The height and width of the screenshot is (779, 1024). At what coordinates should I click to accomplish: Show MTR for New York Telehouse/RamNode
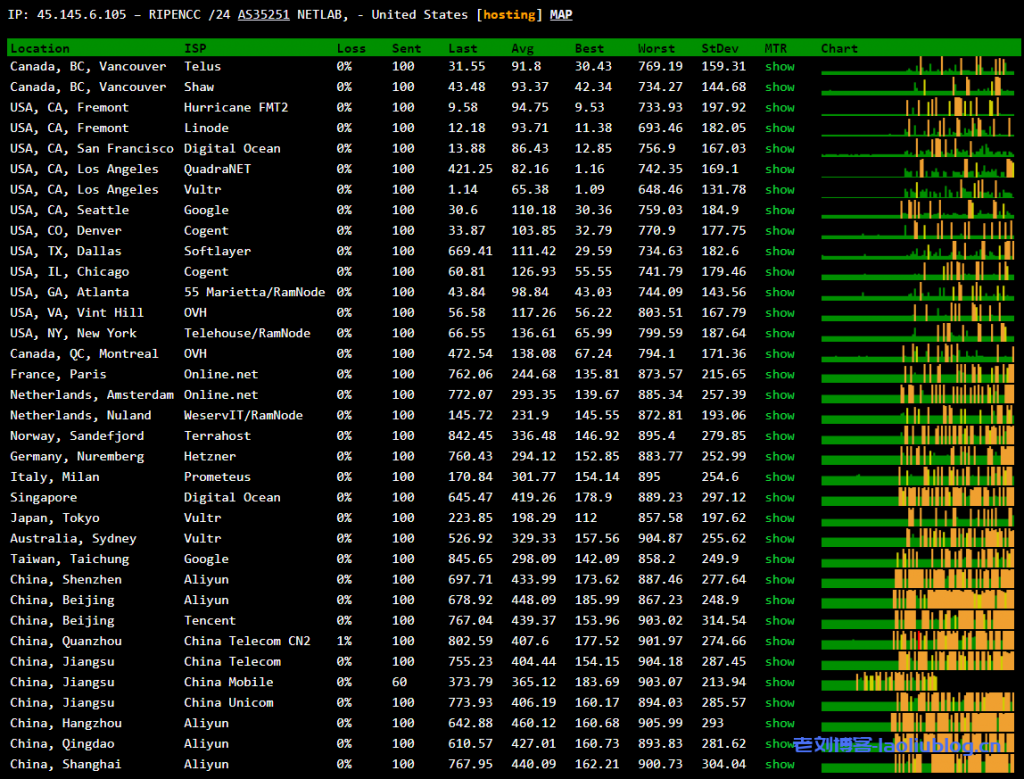(x=779, y=333)
